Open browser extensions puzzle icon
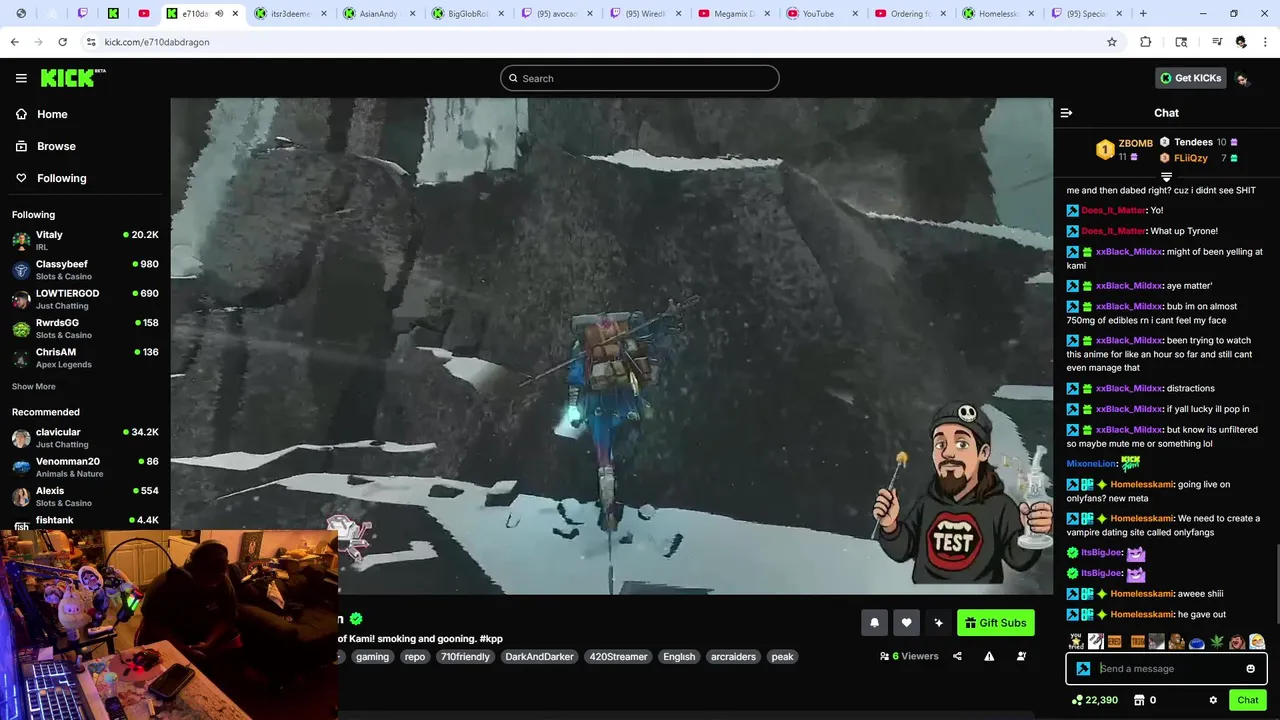 coord(1146,42)
